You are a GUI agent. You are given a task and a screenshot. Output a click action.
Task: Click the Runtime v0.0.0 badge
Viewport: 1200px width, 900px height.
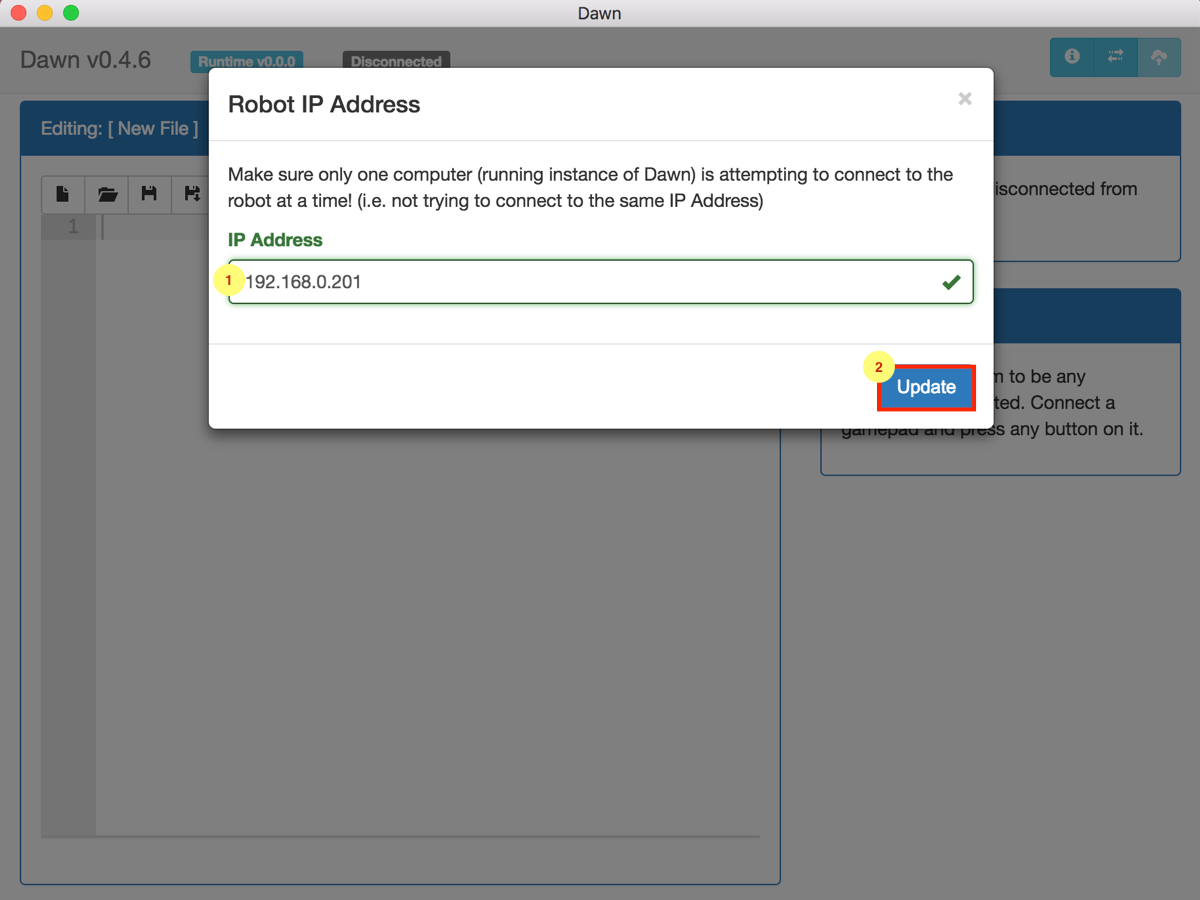[246, 61]
